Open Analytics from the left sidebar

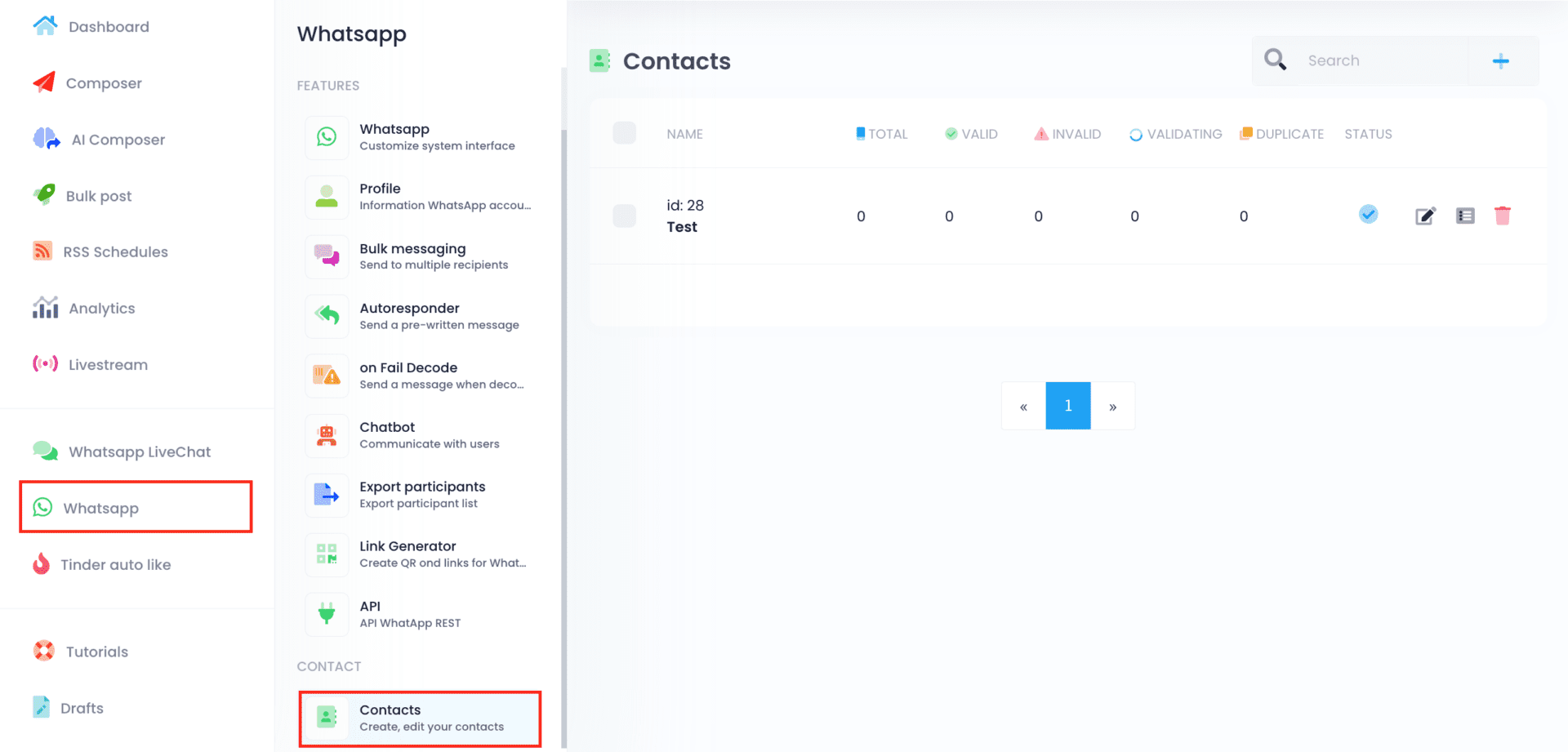(101, 309)
